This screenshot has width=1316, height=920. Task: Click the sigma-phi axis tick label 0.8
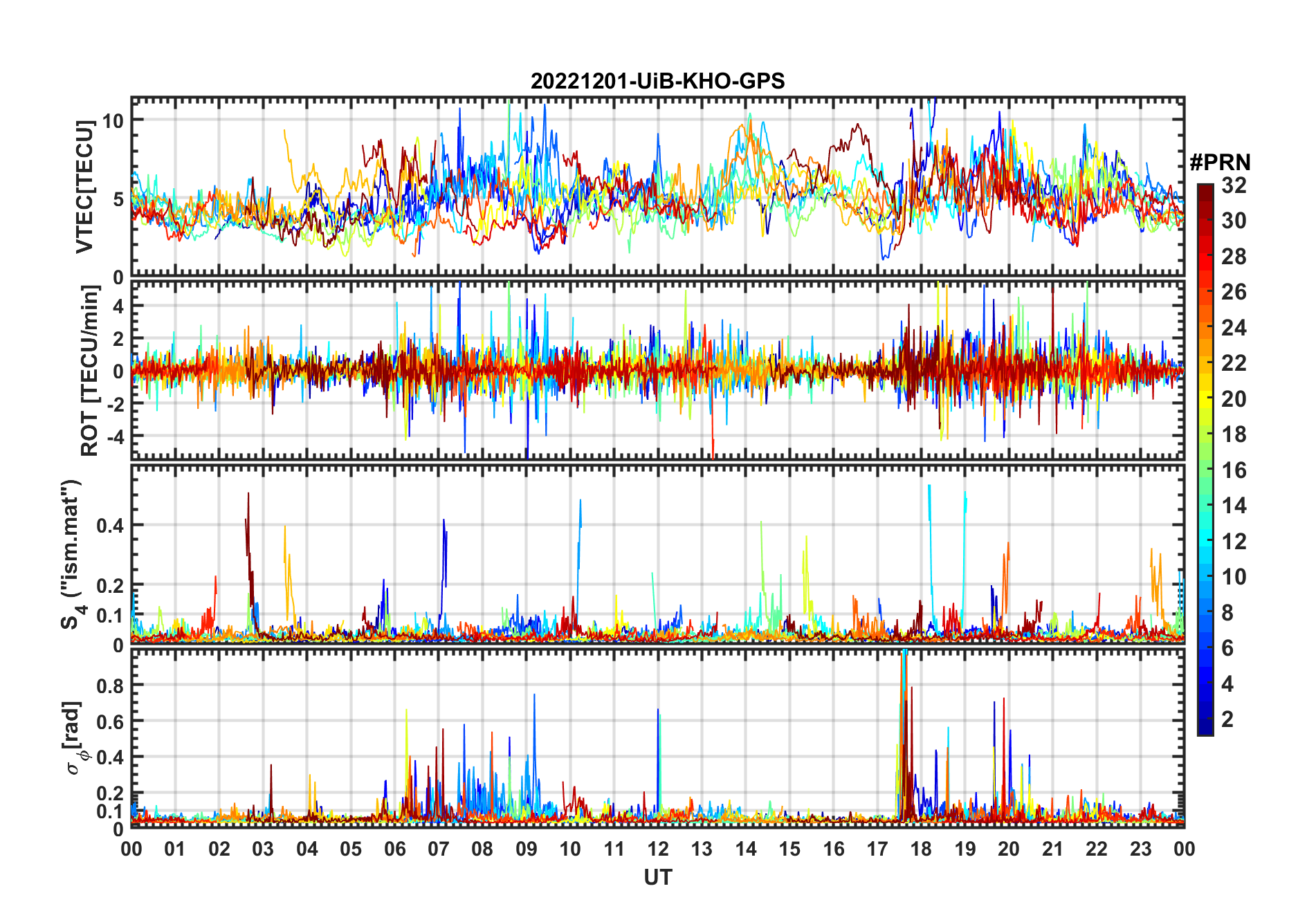pyautogui.click(x=110, y=686)
